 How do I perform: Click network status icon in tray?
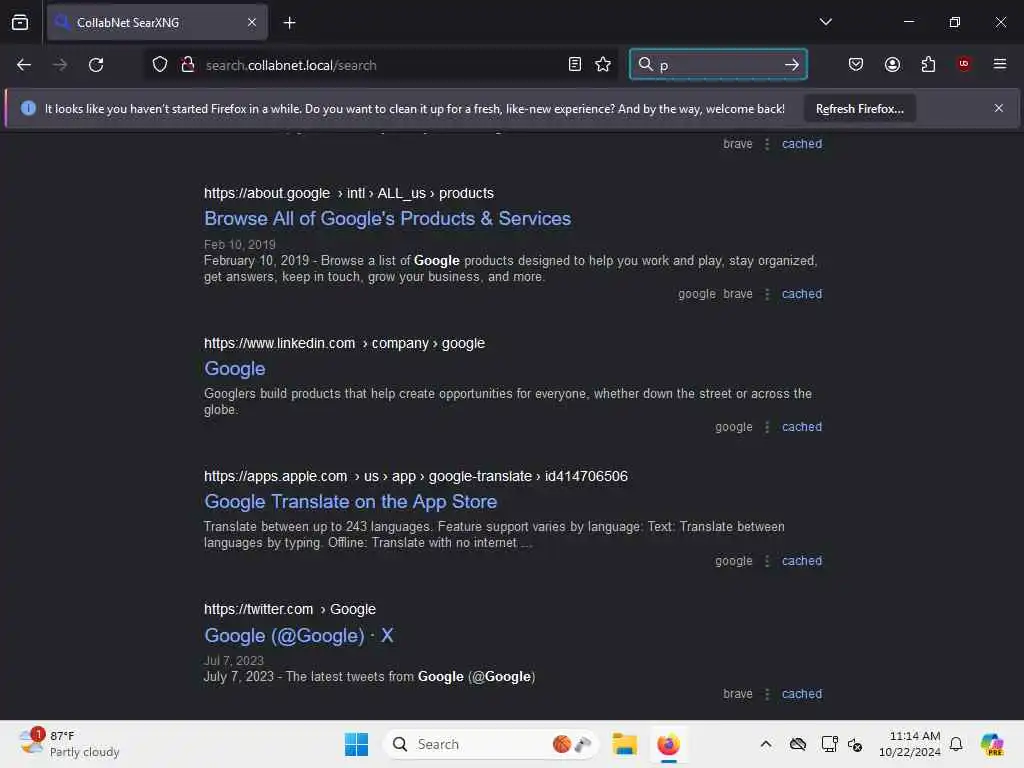829,744
